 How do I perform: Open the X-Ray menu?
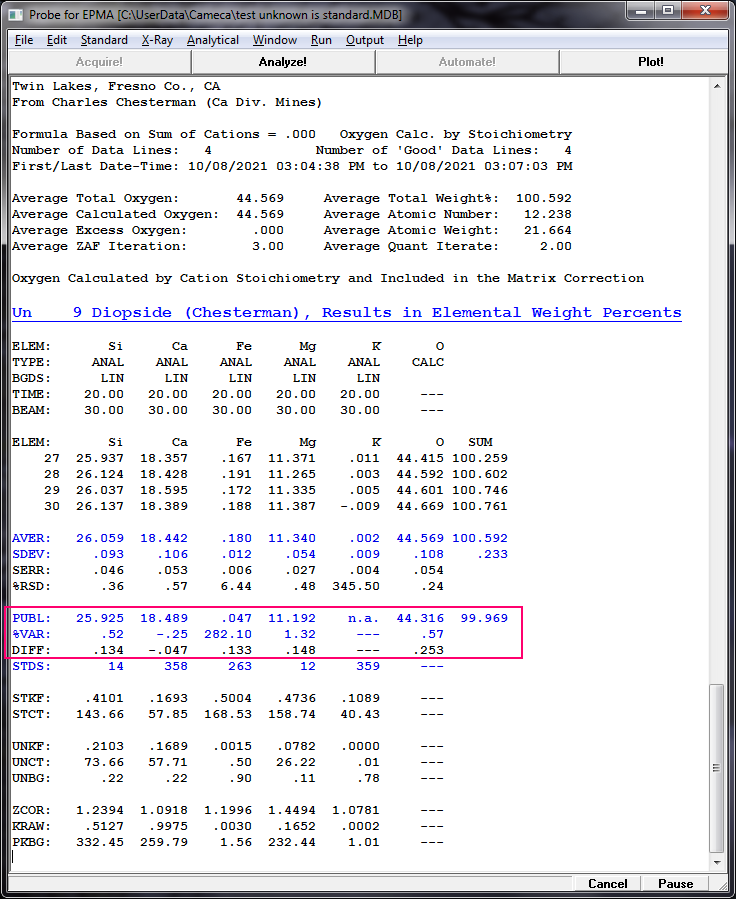tap(157, 40)
